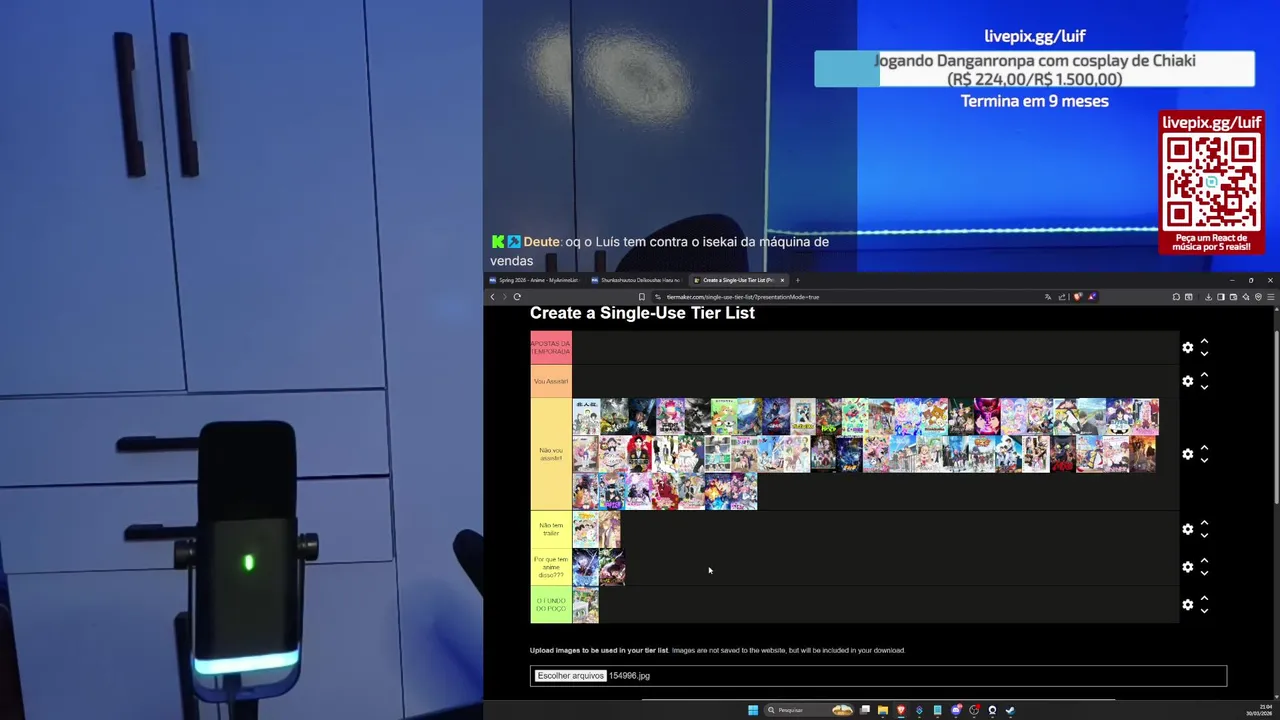1280x720 pixels.
Task: Open settings gear for Não vou assistir tier
Action: (x=1188, y=454)
